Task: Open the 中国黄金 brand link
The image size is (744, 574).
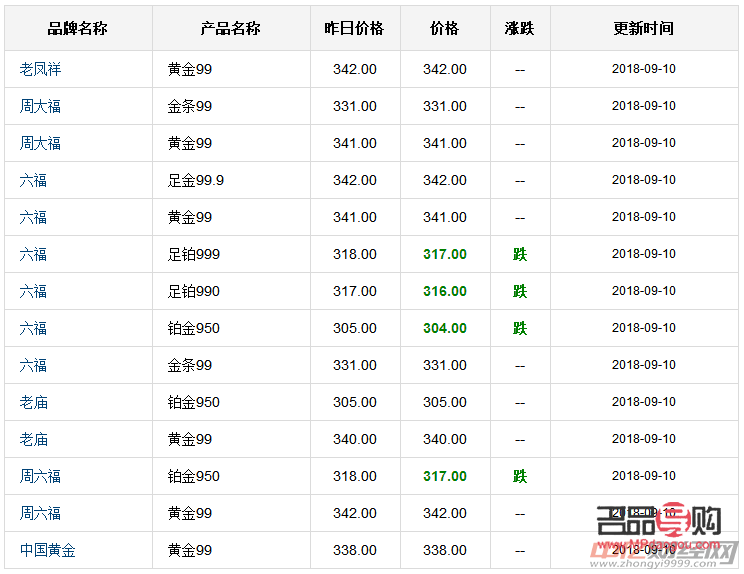Action: click(47, 550)
